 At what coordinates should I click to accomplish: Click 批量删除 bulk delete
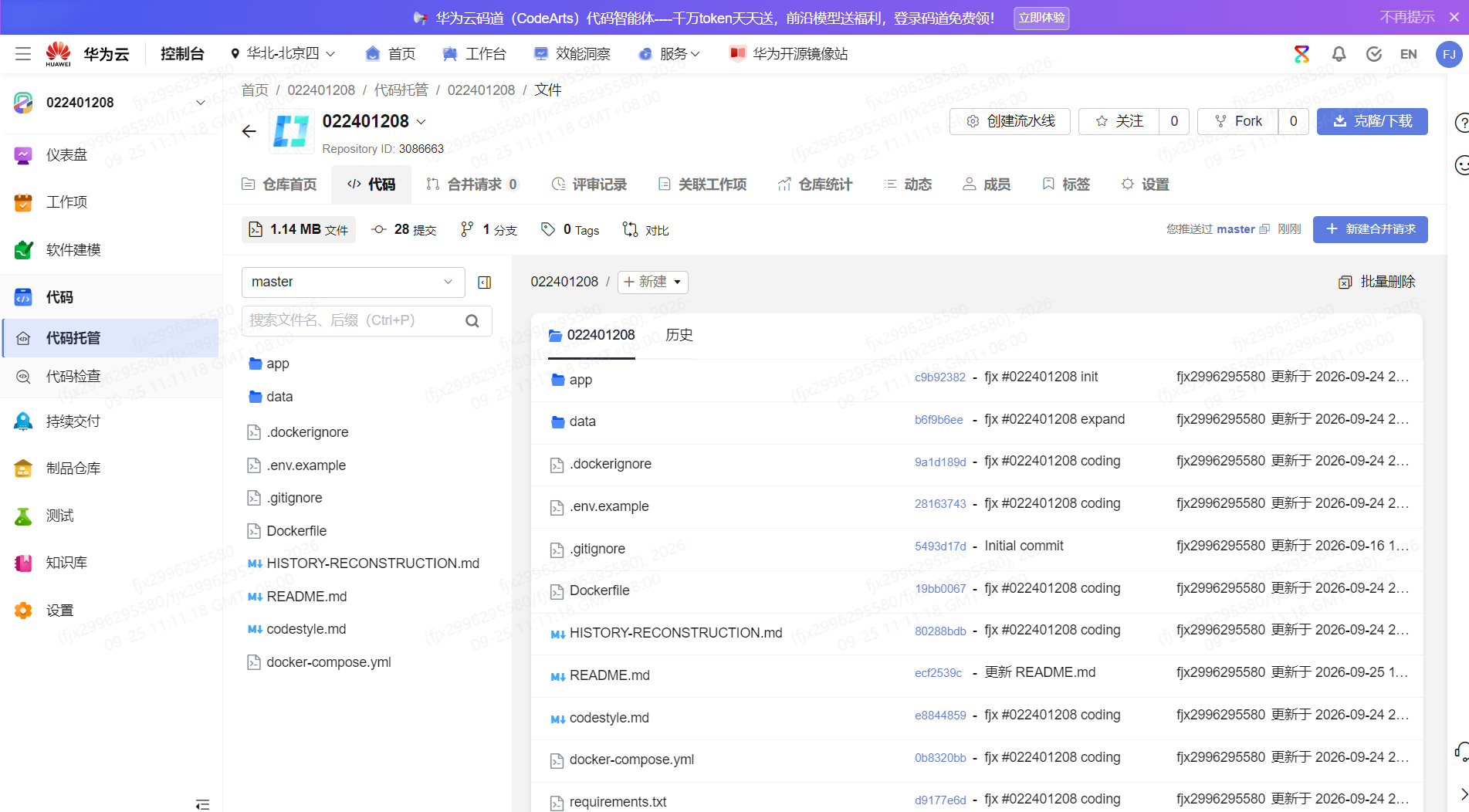click(x=1377, y=282)
